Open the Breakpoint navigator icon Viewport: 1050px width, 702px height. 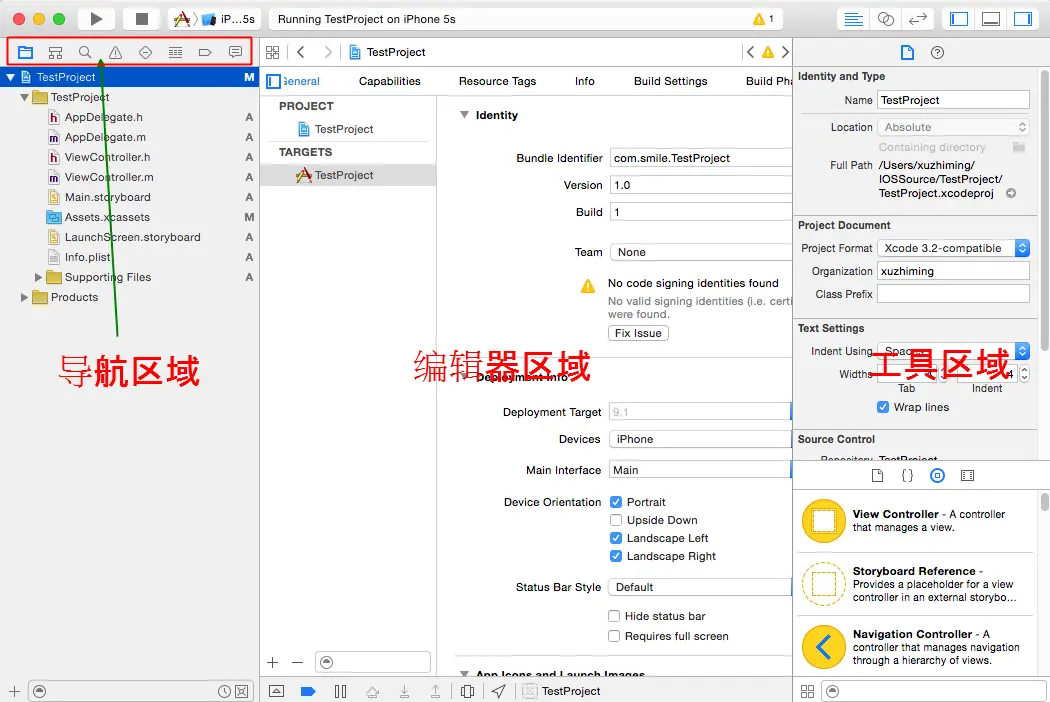coord(205,52)
